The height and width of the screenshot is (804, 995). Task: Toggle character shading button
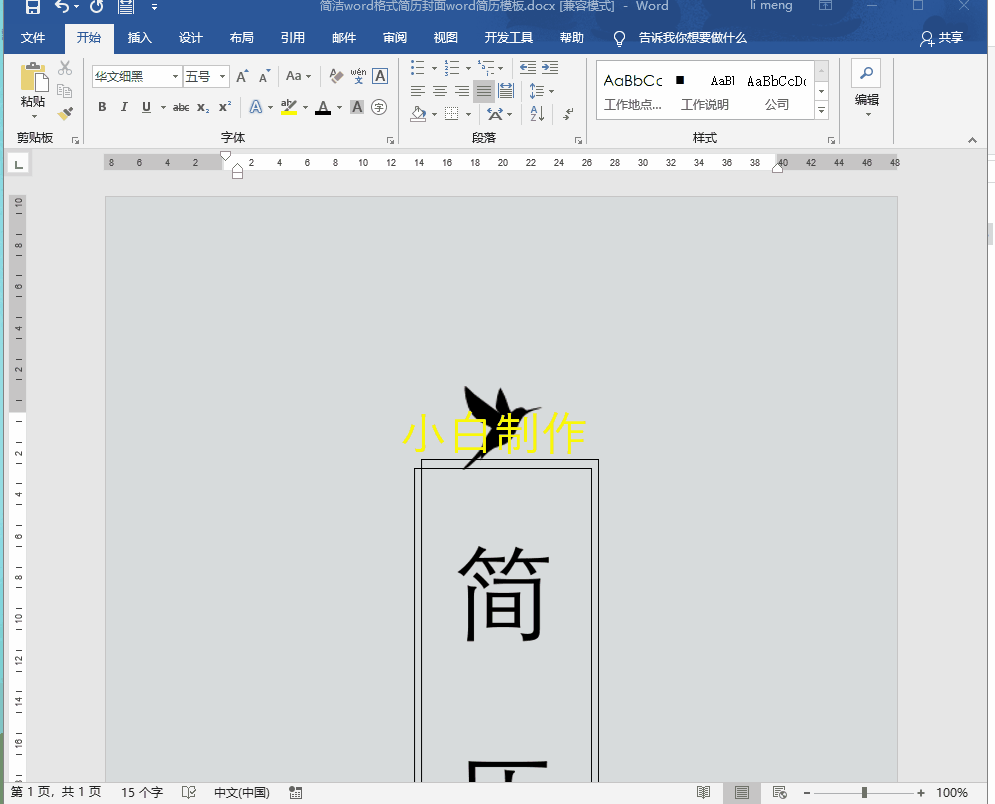[357, 107]
